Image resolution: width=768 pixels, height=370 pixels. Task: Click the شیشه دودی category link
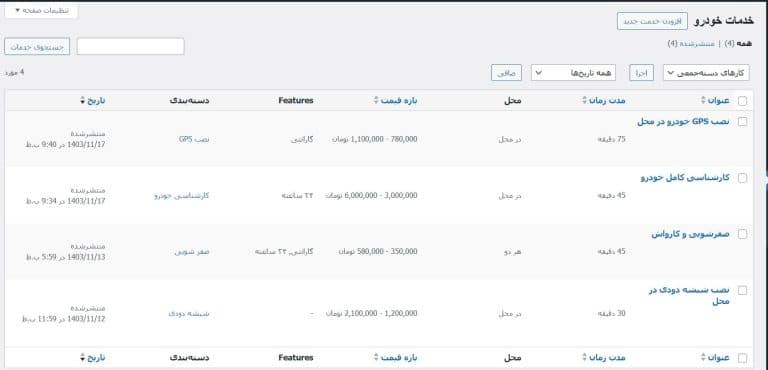(x=189, y=314)
